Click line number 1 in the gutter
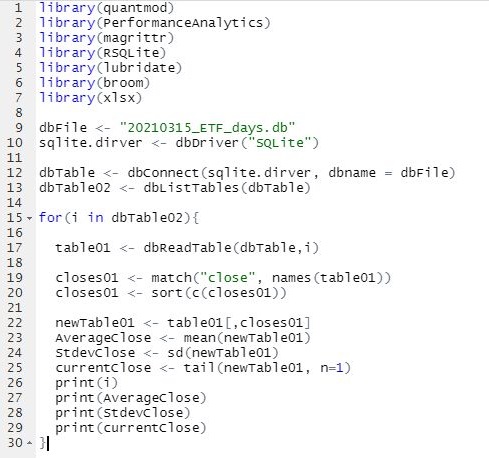Image resolution: width=489 pixels, height=458 pixels. click(x=18, y=7)
